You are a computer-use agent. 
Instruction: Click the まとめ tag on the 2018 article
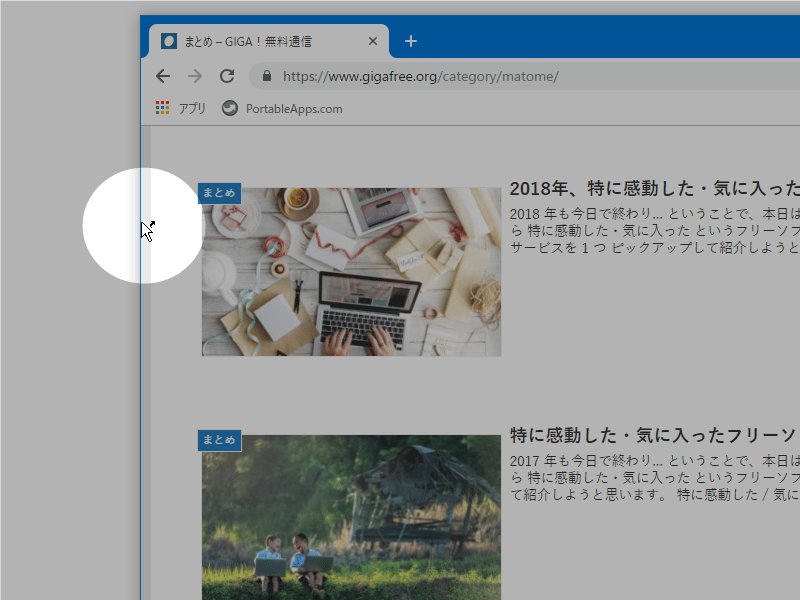pos(219,193)
